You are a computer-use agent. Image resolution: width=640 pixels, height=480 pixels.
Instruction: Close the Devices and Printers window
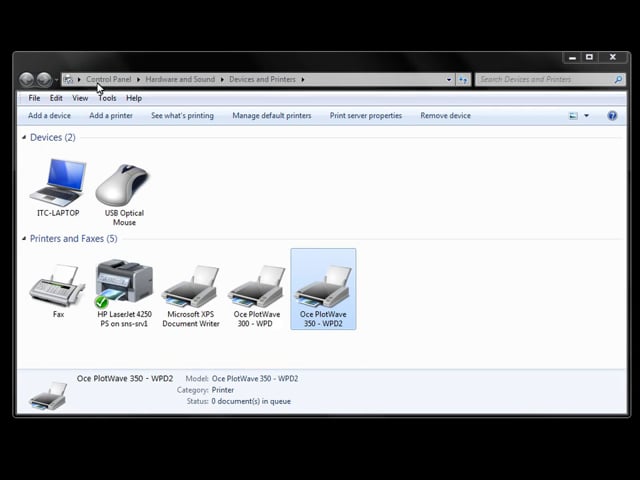tap(613, 58)
